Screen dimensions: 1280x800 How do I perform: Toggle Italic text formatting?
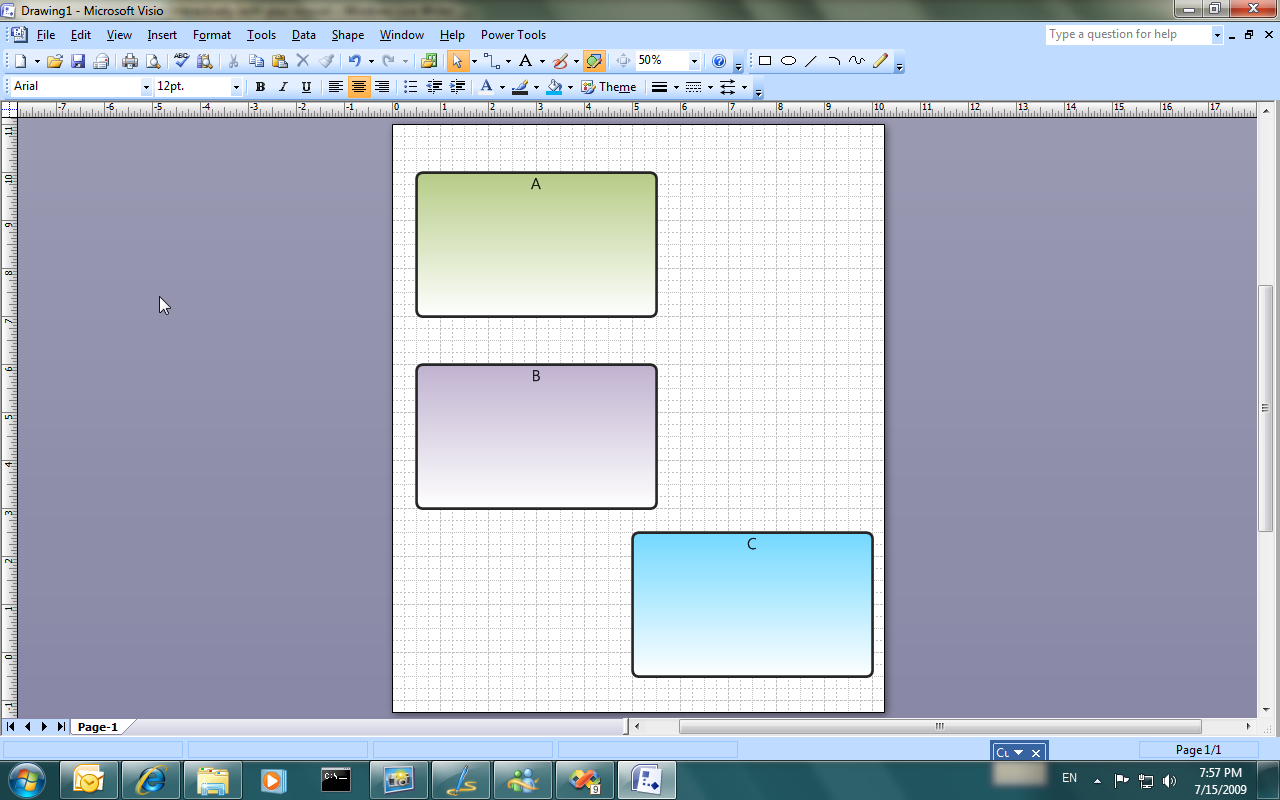click(283, 87)
